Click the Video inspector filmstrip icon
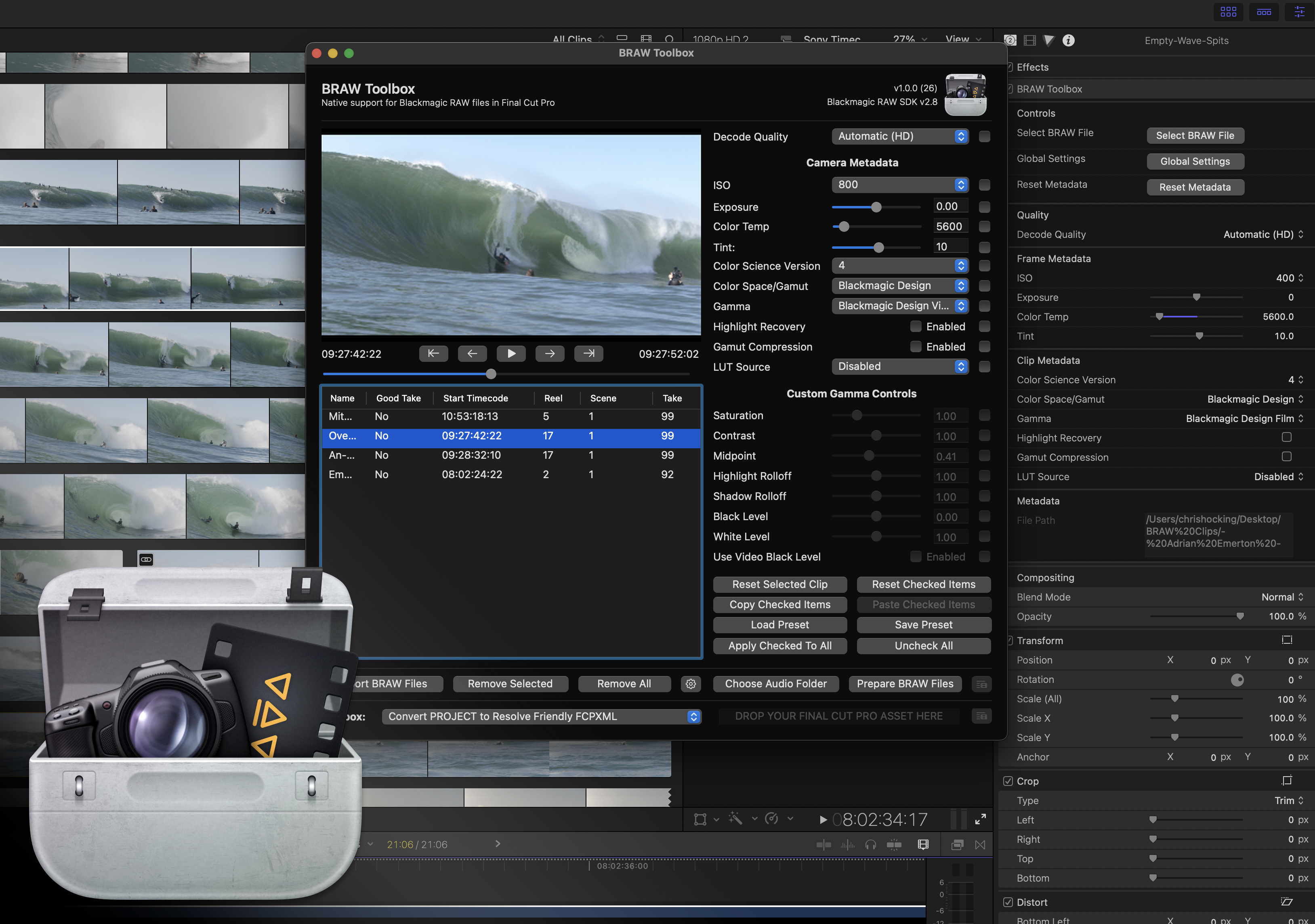This screenshot has width=1315, height=924. click(x=1030, y=41)
